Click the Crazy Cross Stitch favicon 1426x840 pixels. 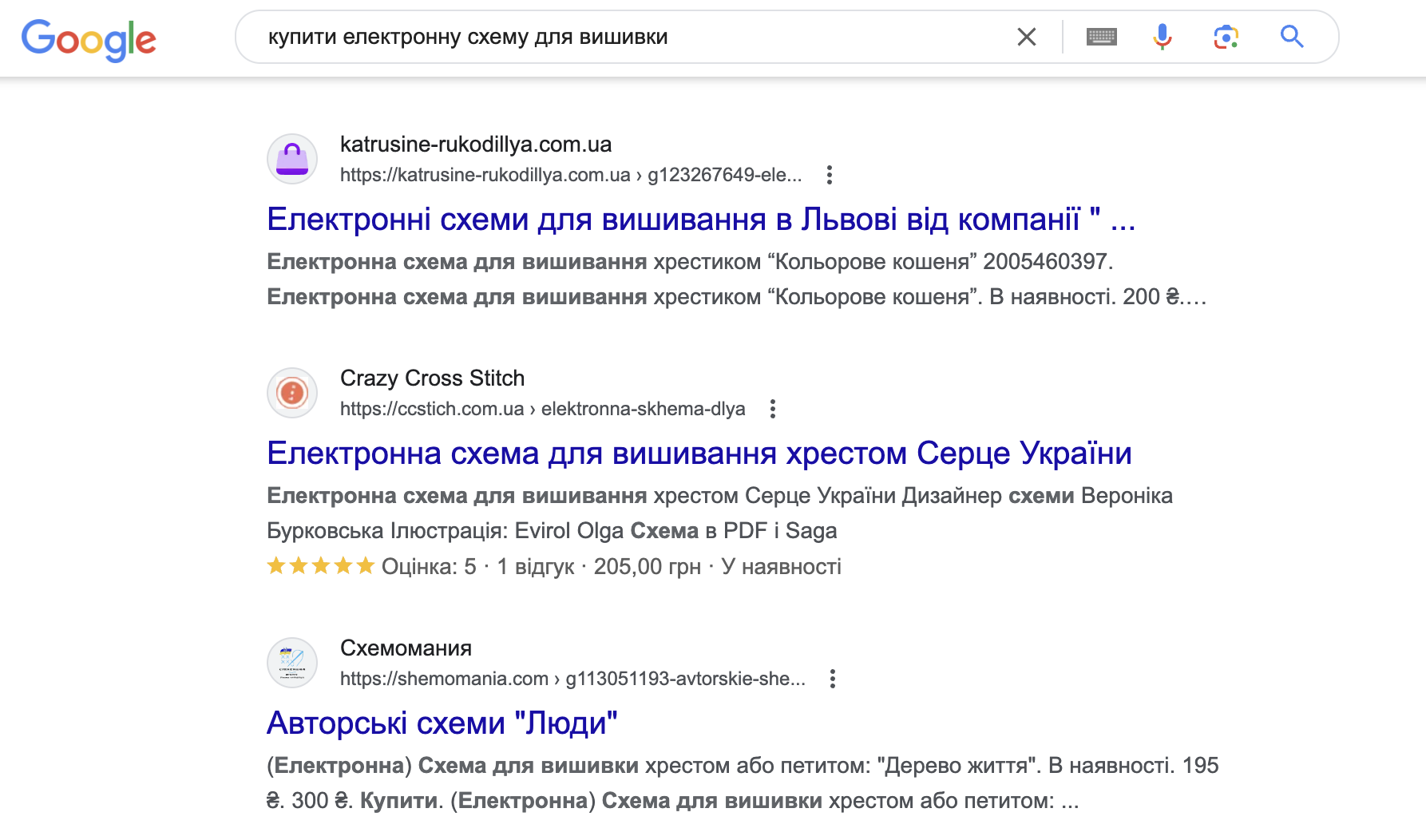(x=292, y=393)
